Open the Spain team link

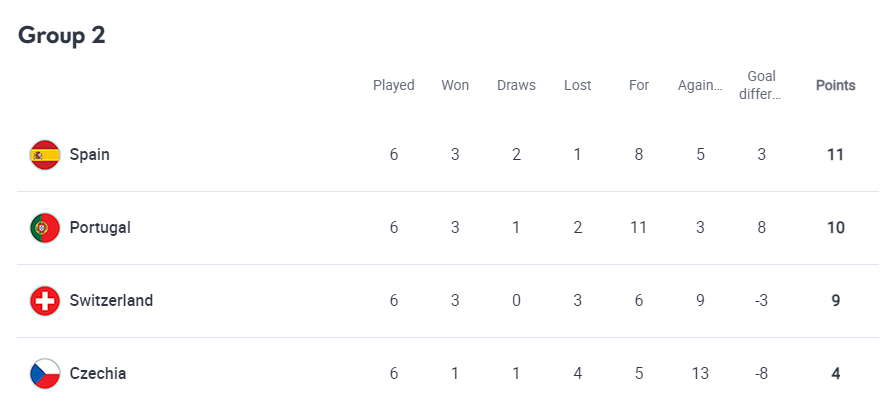point(89,155)
